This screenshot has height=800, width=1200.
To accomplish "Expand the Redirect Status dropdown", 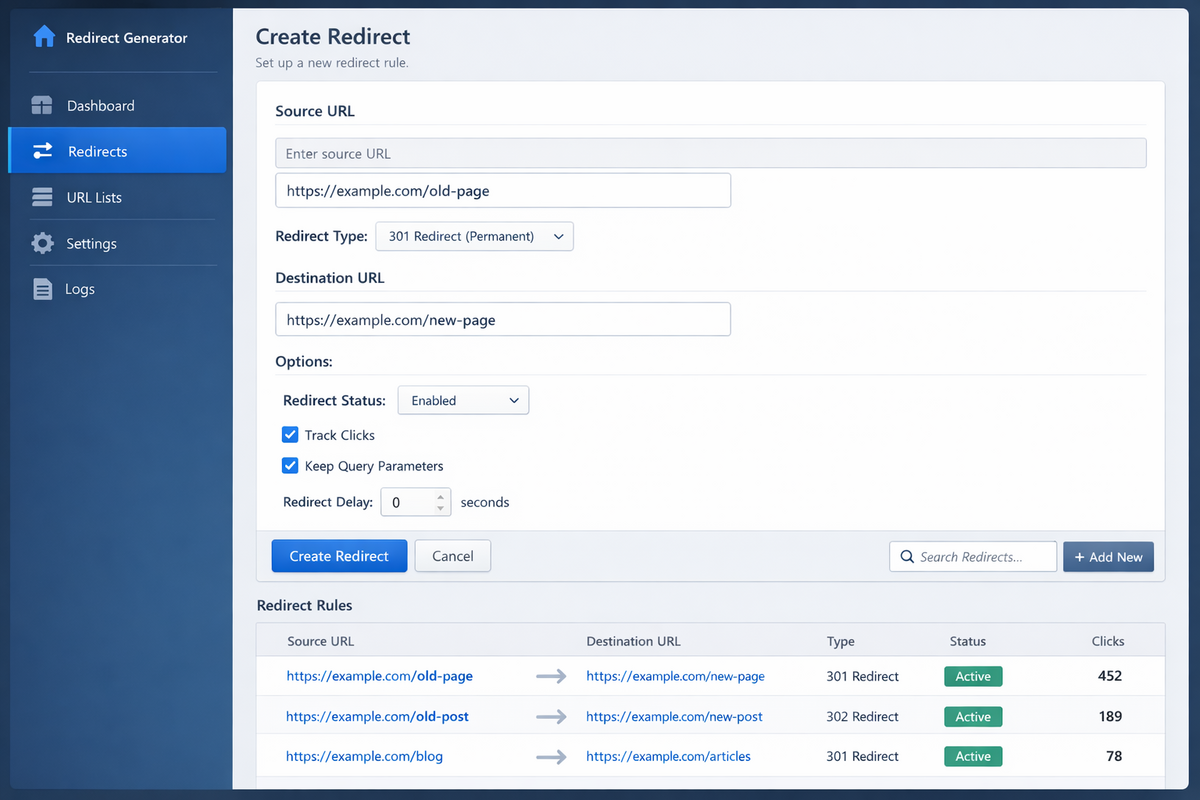I will pos(463,401).
